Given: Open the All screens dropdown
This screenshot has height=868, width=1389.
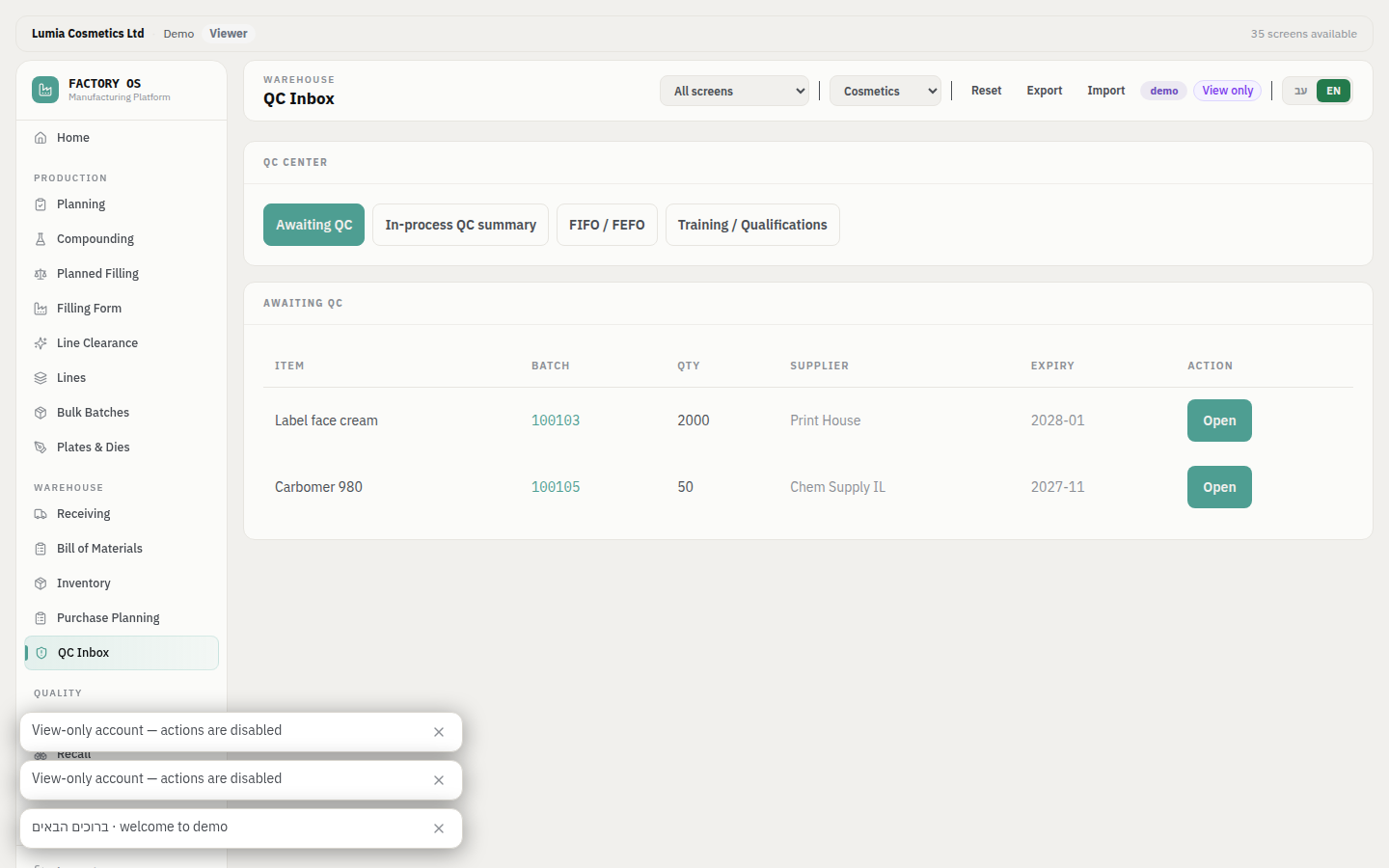Looking at the screenshot, I should [x=734, y=91].
